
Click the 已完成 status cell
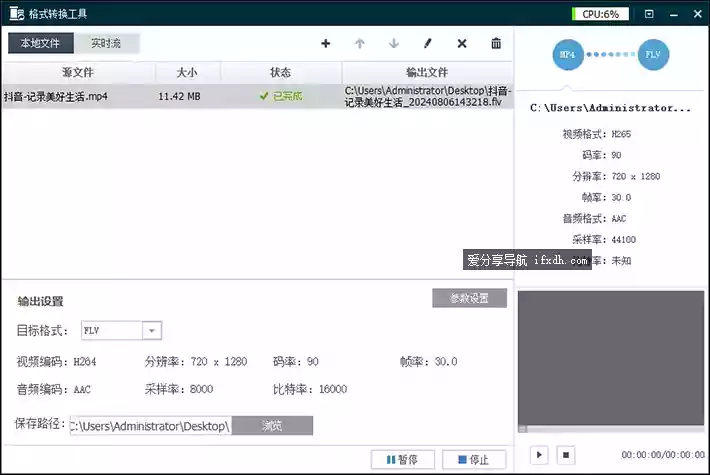click(281, 96)
